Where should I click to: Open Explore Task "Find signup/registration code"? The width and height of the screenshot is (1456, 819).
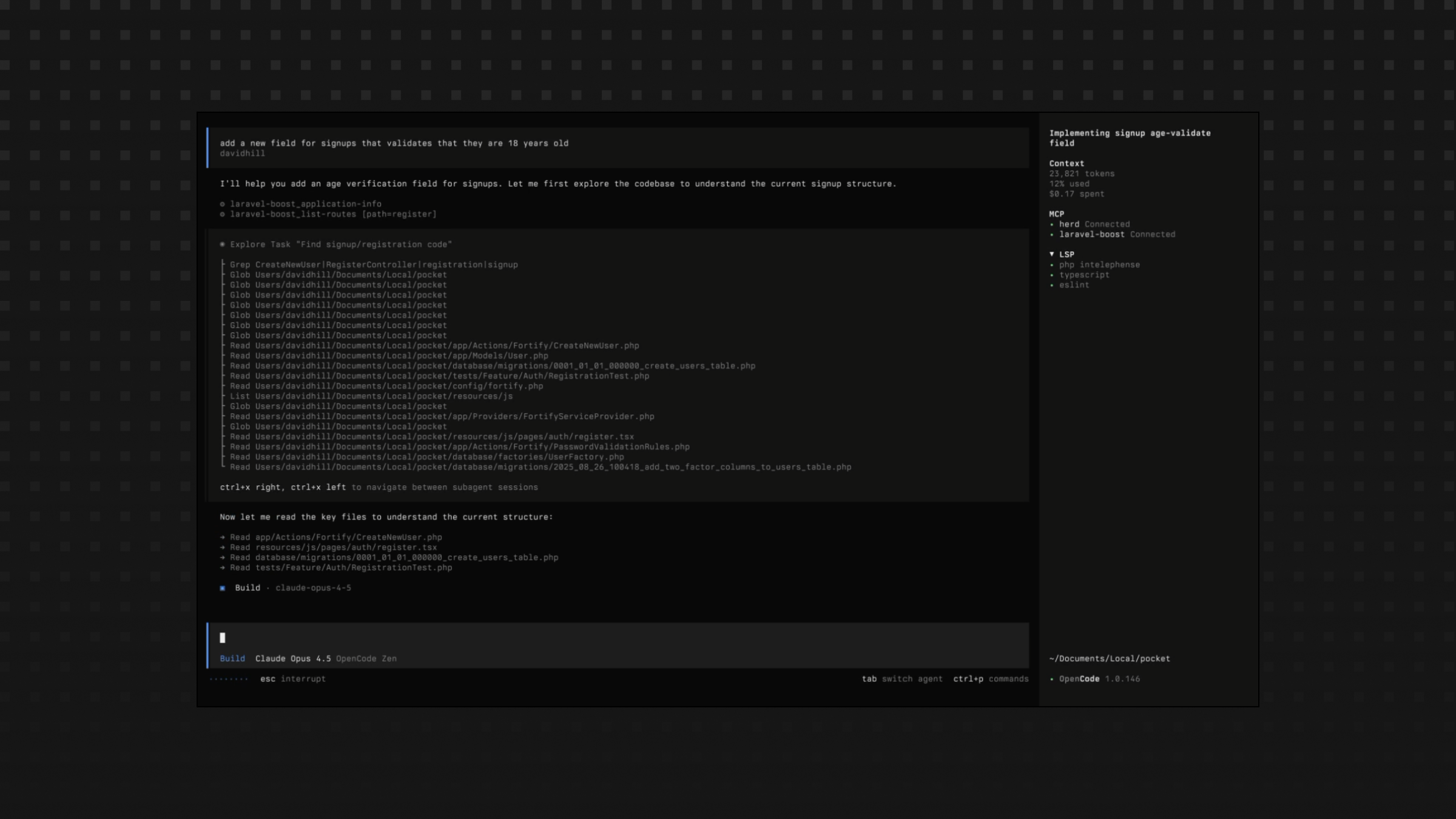pos(341,244)
